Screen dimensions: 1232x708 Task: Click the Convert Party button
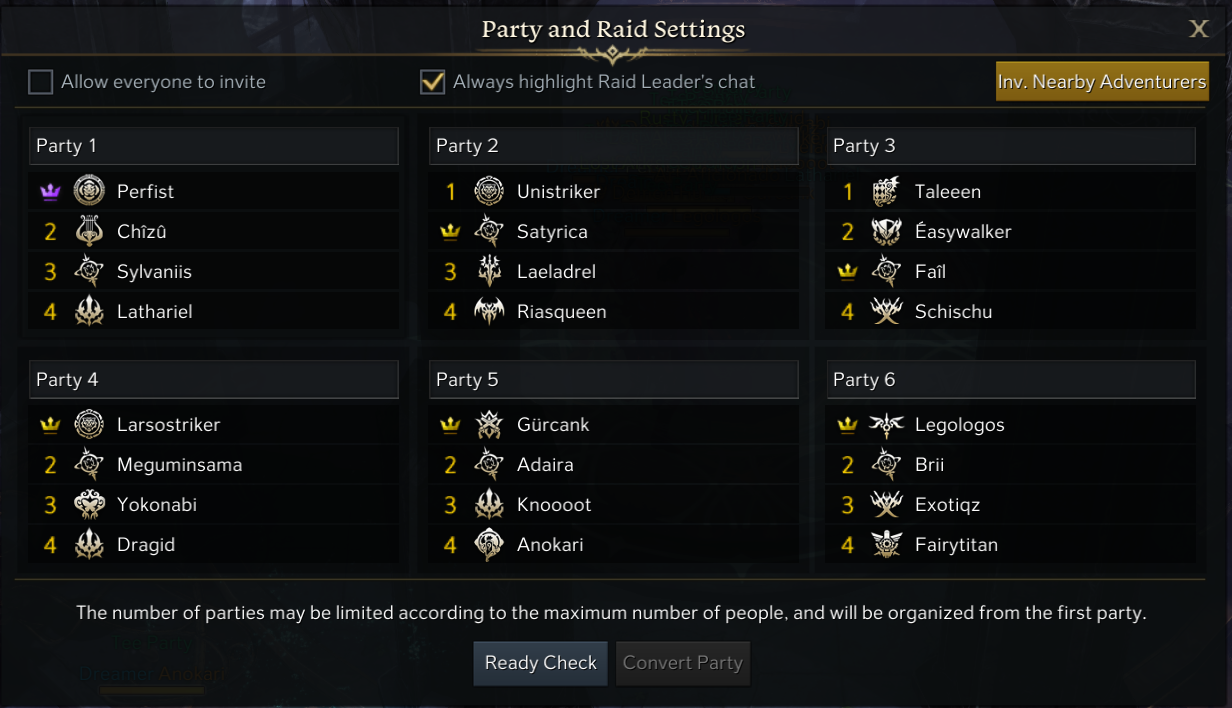pos(682,663)
